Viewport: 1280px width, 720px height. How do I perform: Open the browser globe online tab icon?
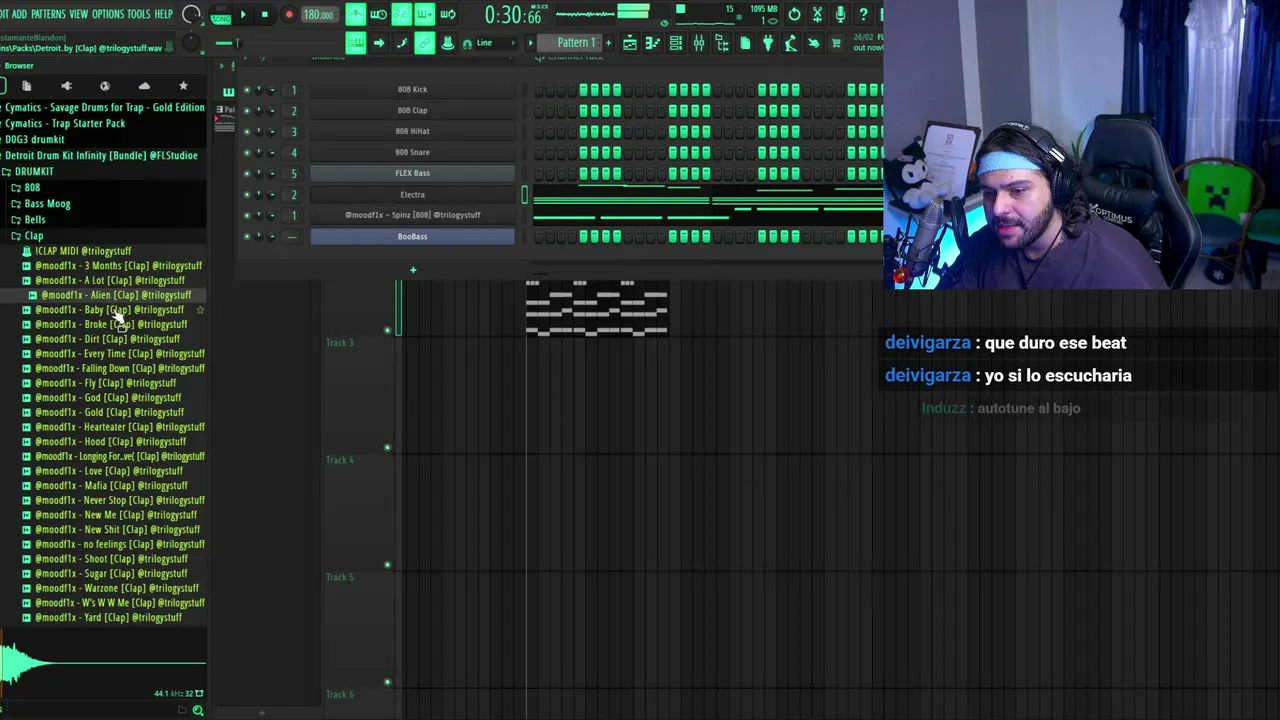105,86
